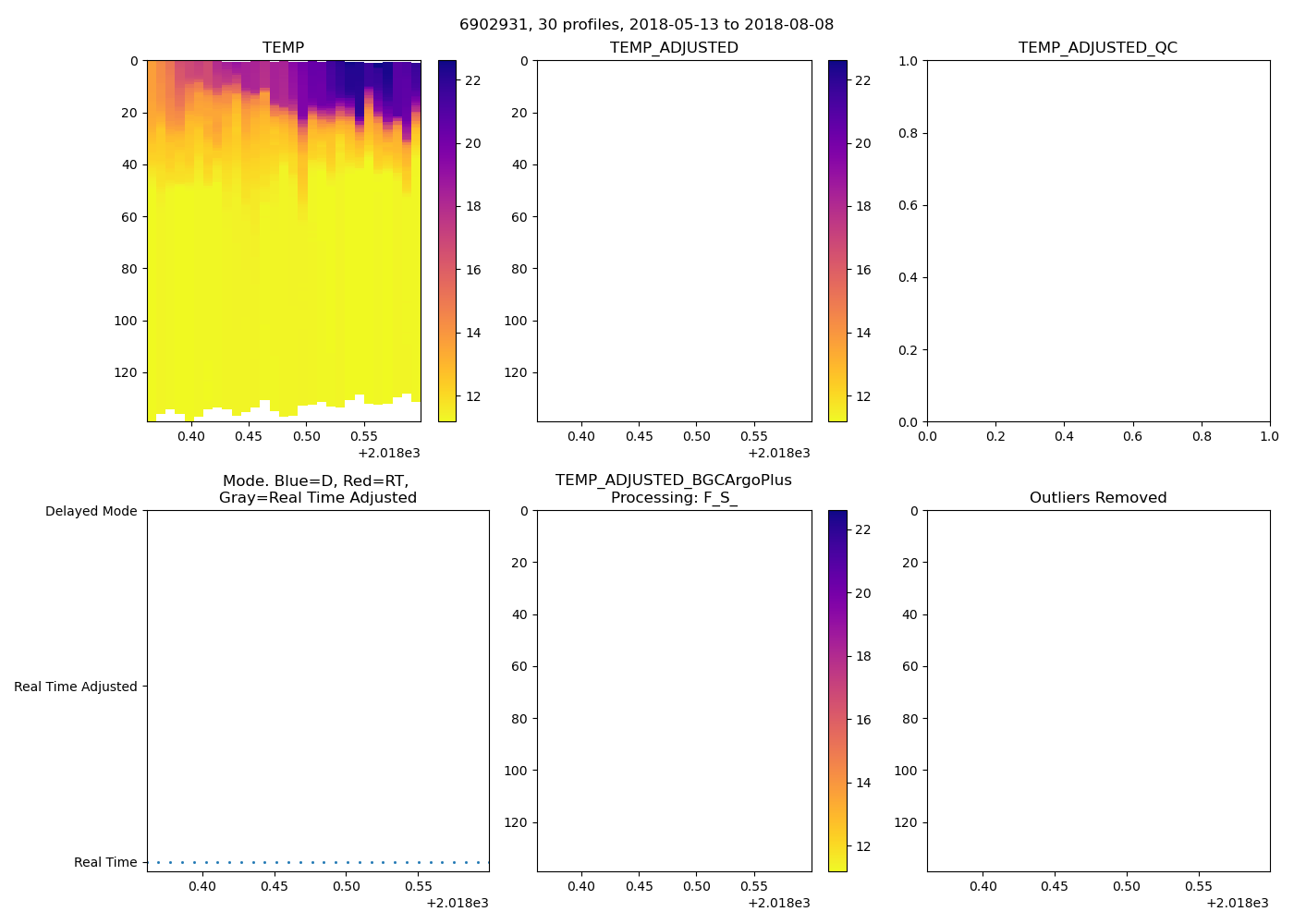Click the TEMP_ADJUSTED_BGCArgoPlus plot title

673,480
